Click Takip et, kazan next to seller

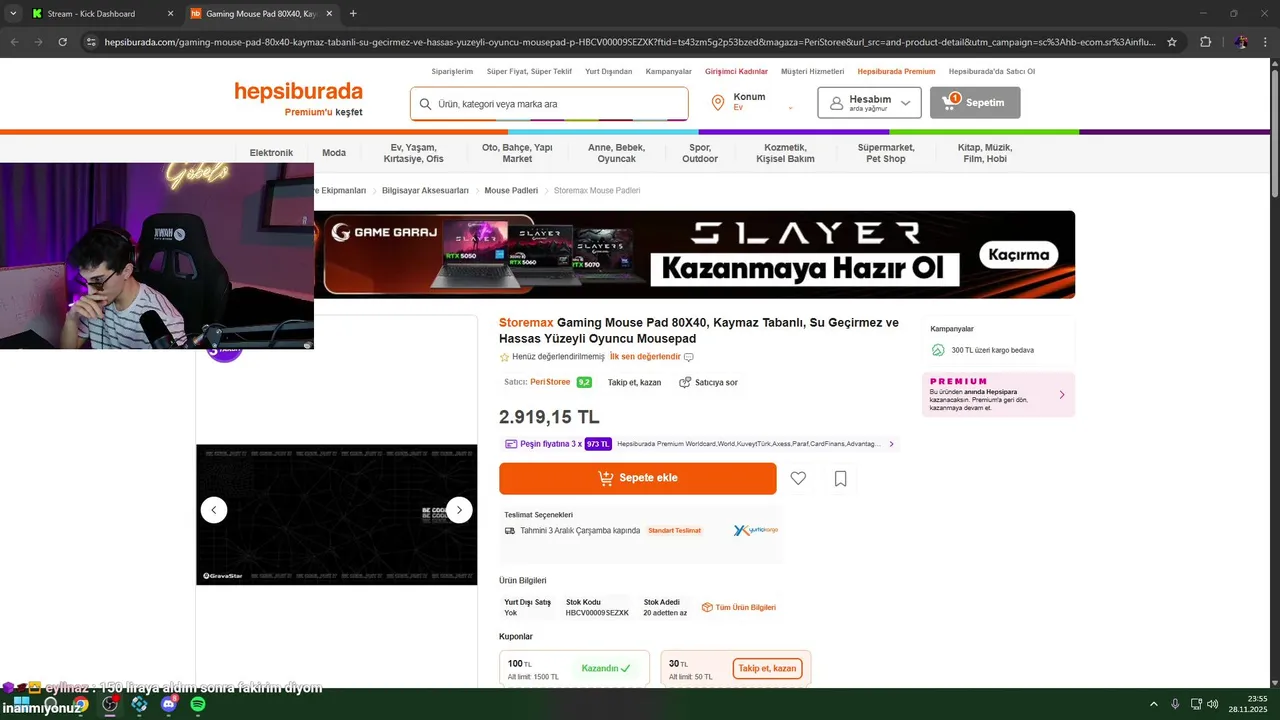pyautogui.click(x=634, y=382)
